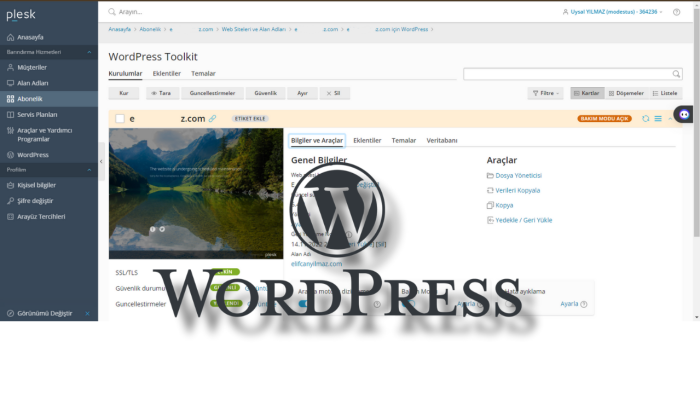Collapse the site card chevron

670,119
